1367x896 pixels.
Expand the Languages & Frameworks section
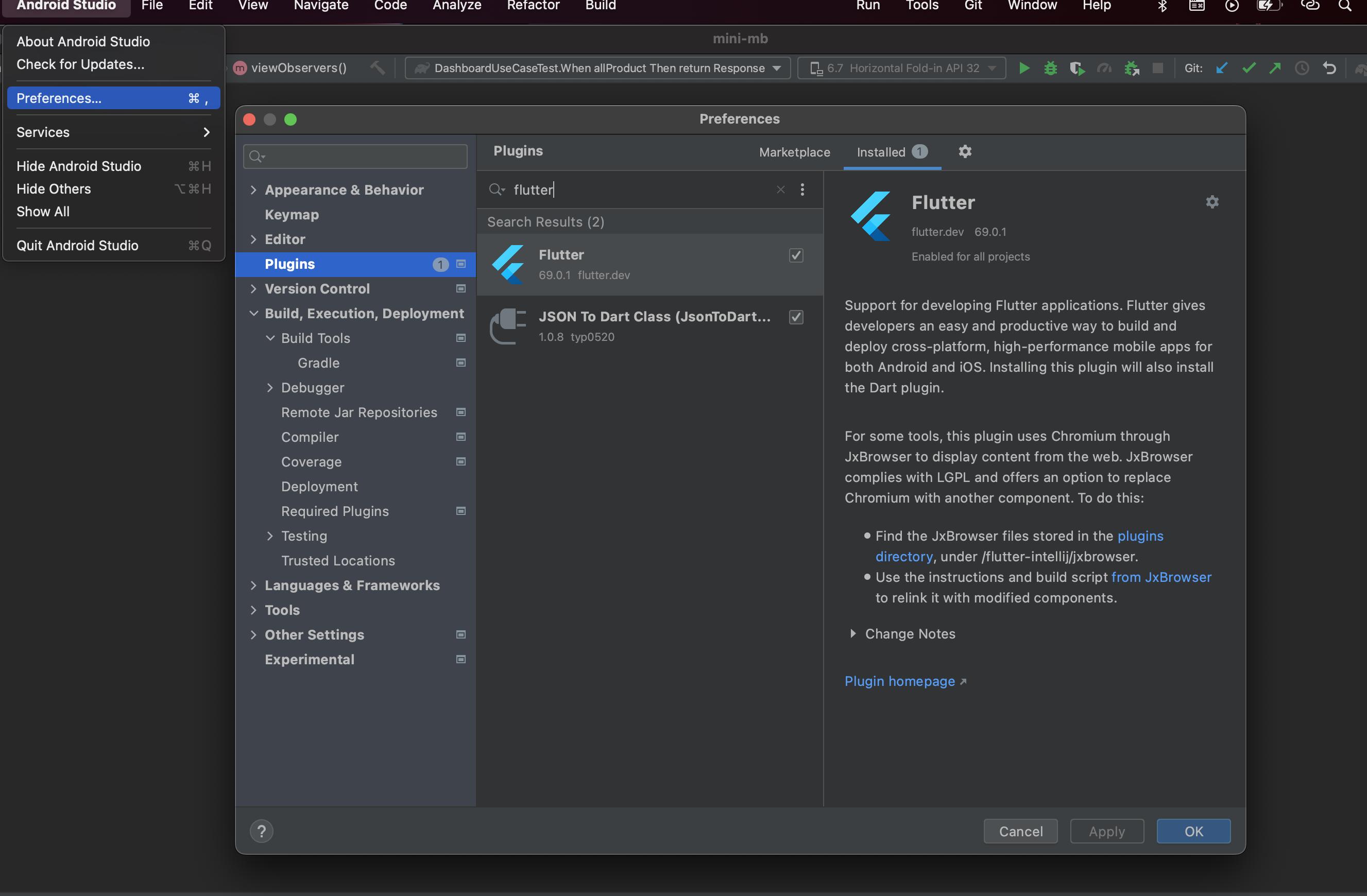[x=252, y=585]
